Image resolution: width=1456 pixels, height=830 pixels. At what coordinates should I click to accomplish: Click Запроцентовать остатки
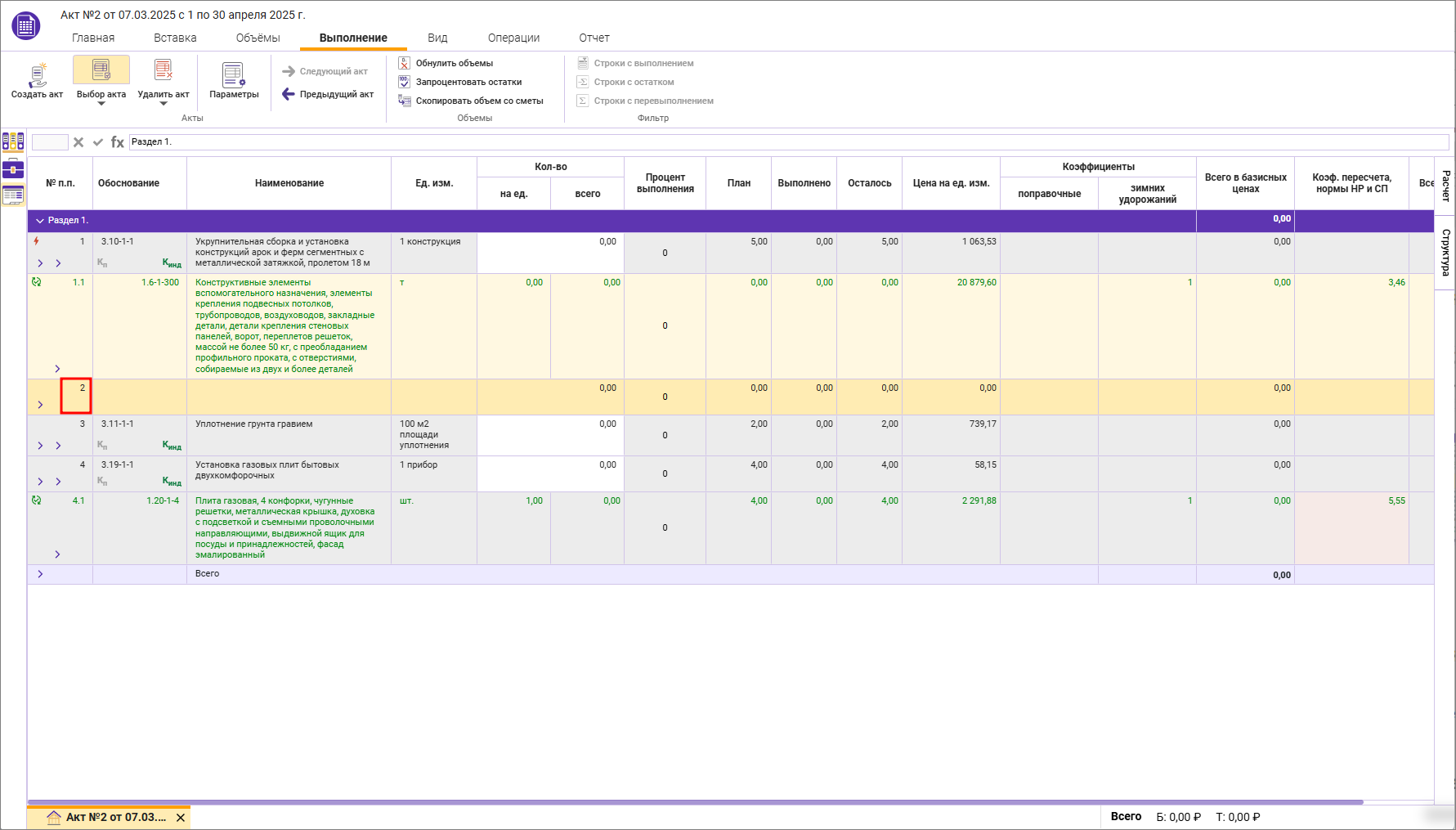tap(468, 82)
